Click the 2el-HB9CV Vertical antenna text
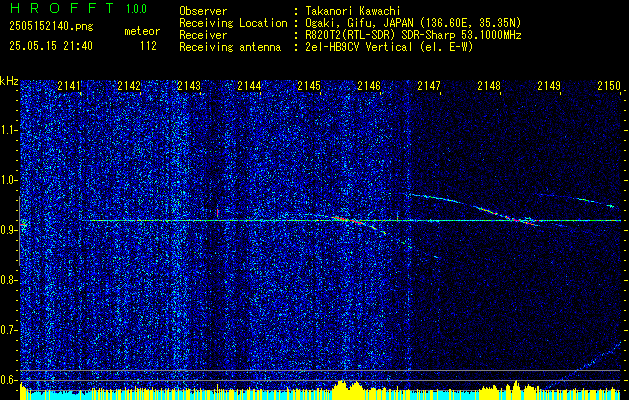The height and width of the screenshot is (400, 629). click(389, 47)
